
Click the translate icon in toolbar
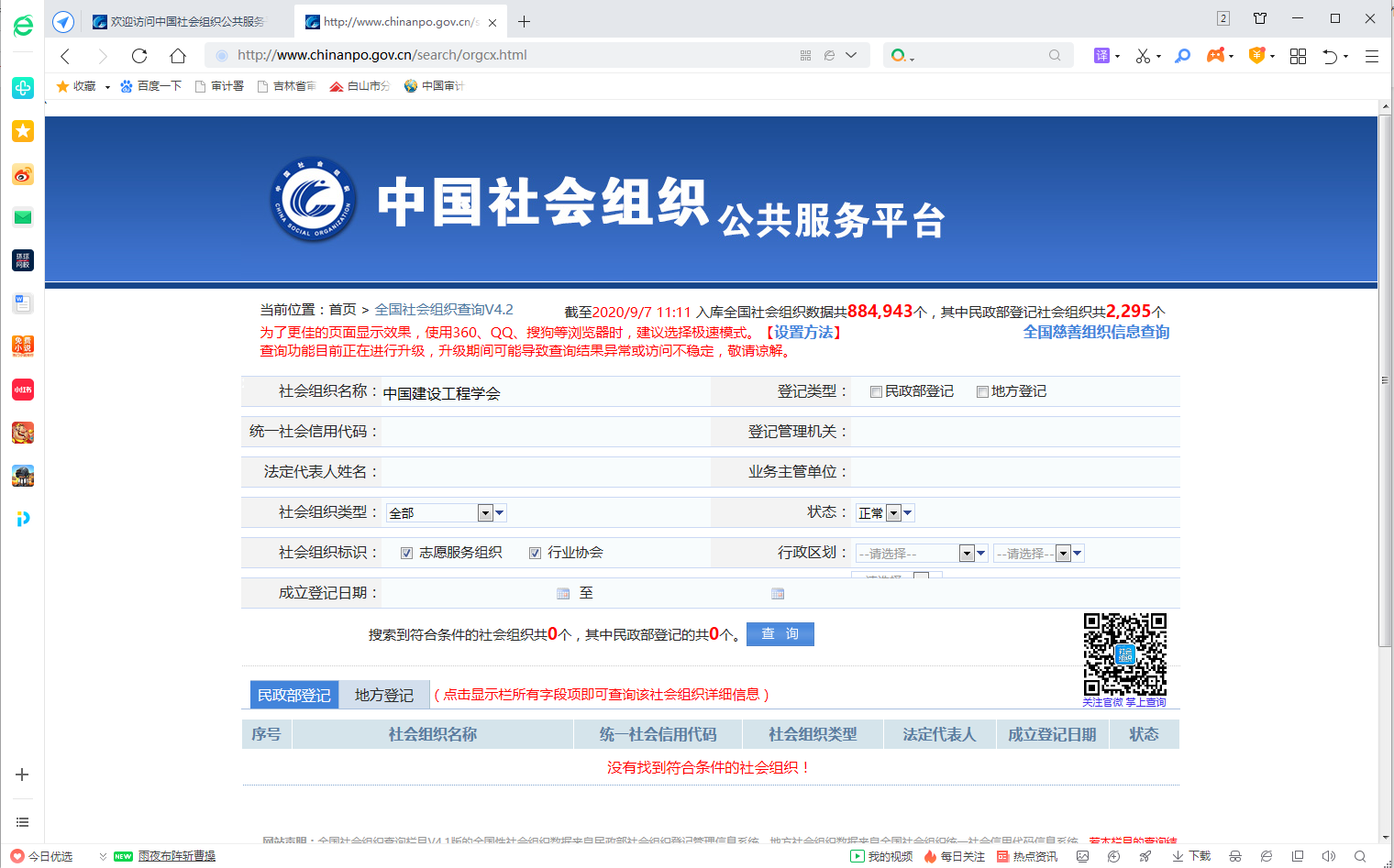[x=1101, y=56]
